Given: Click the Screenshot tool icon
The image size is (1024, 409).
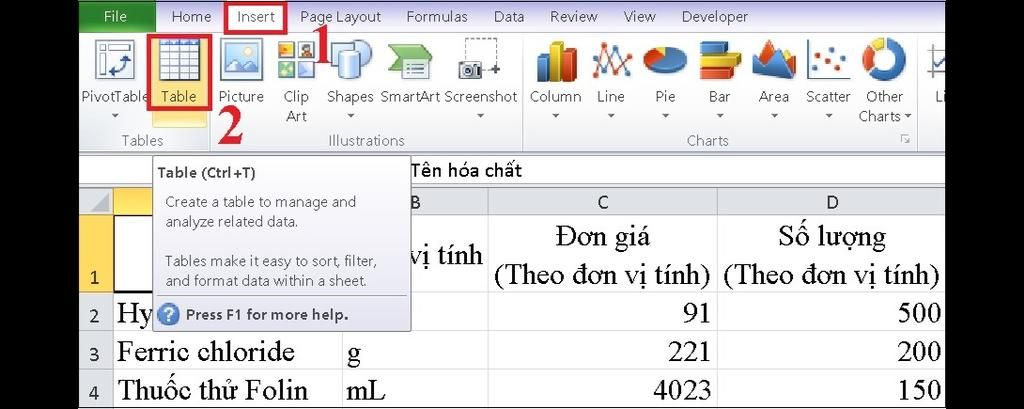Looking at the screenshot, I should click(480, 60).
